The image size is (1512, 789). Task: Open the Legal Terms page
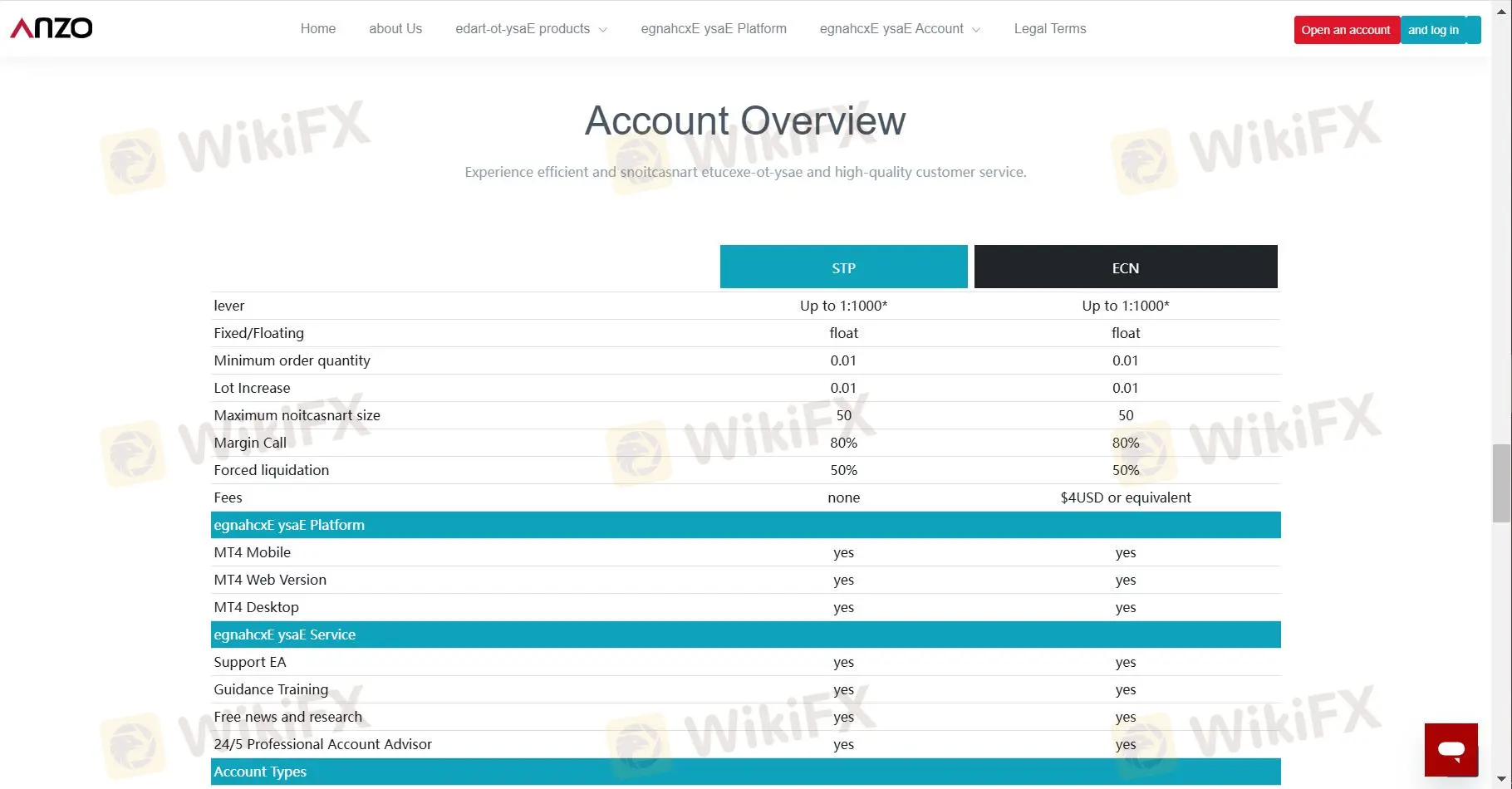[1050, 28]
